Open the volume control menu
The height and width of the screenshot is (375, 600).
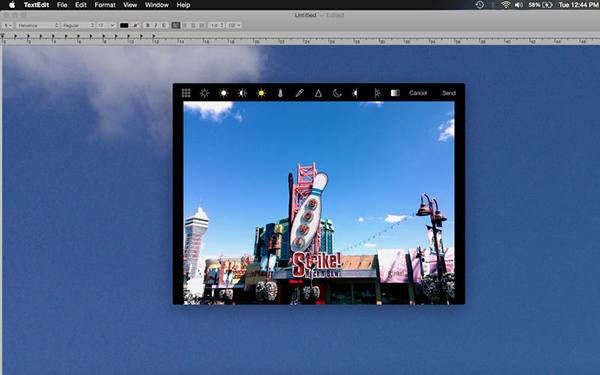[x=519, y=5]
